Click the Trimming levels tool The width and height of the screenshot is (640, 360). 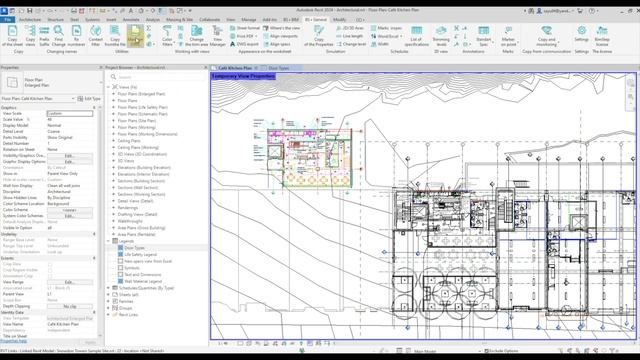point(441,36)
